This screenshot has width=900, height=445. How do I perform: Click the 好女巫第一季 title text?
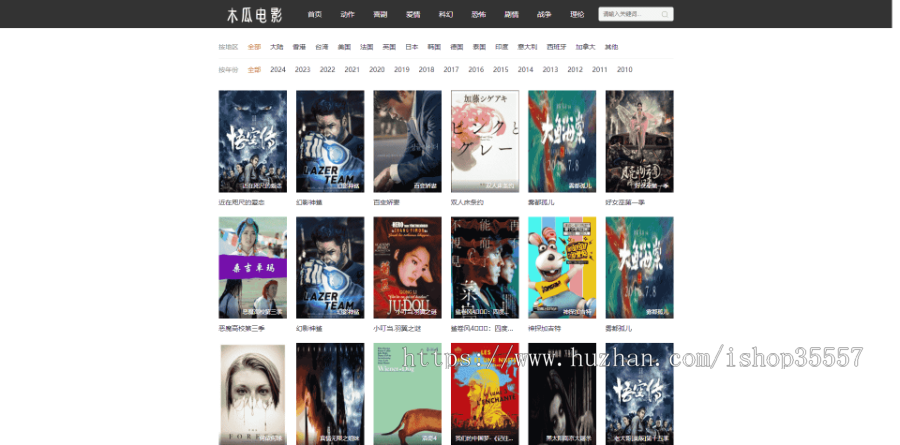[625, 203]
